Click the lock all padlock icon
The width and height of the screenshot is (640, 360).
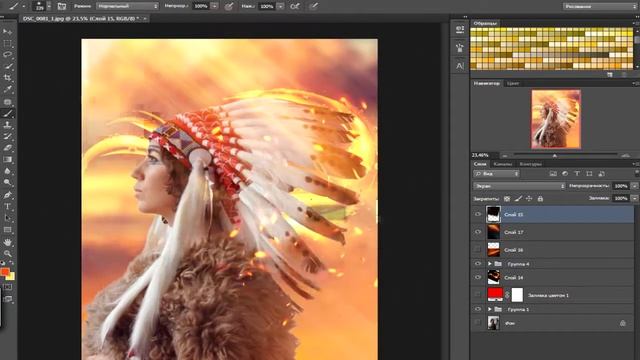[540, 199]
